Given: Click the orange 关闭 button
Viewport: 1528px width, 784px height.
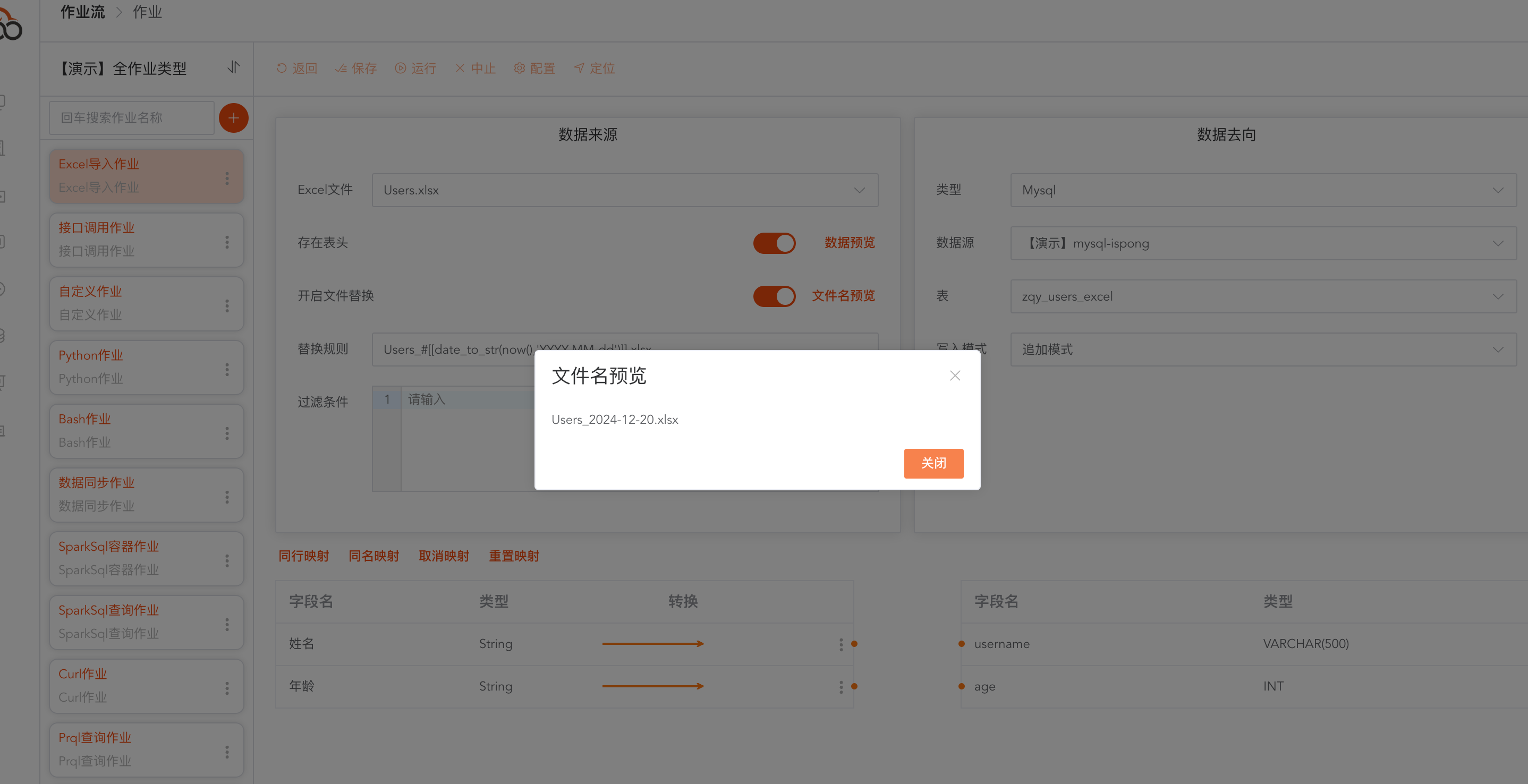Looking at the screenshot, I should [933, 463].
